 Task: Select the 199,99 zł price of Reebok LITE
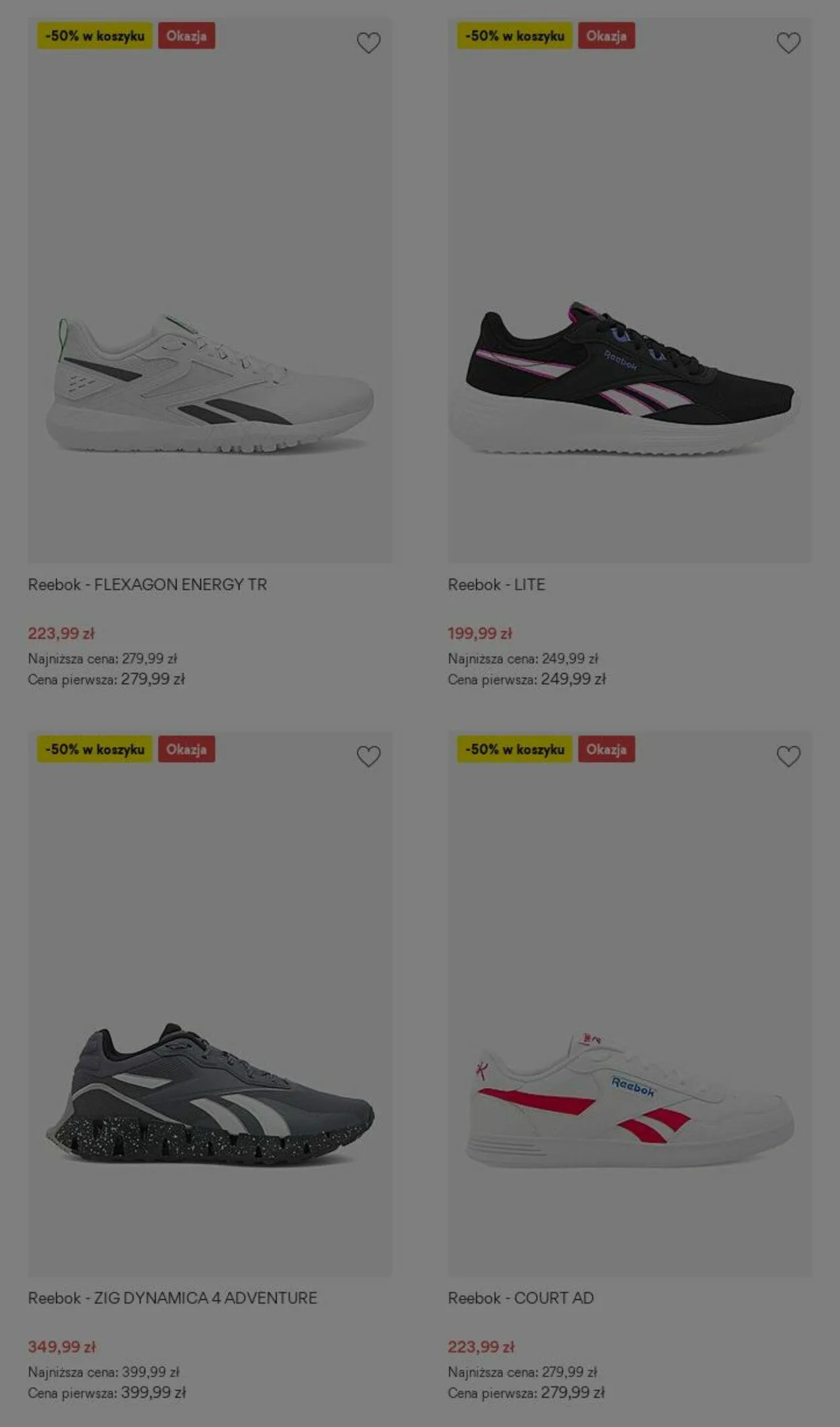click(x=480, y=633)
